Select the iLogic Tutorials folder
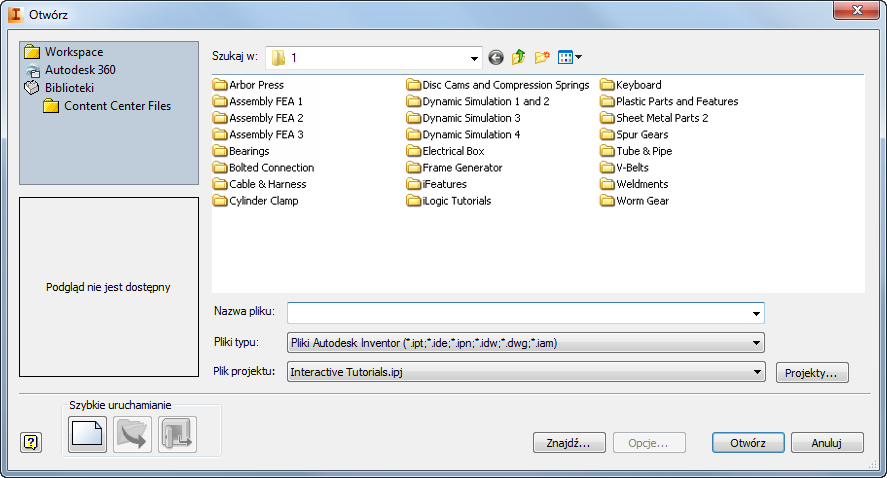The width and height of the screenshot is (887, 478). pos(449,201)
